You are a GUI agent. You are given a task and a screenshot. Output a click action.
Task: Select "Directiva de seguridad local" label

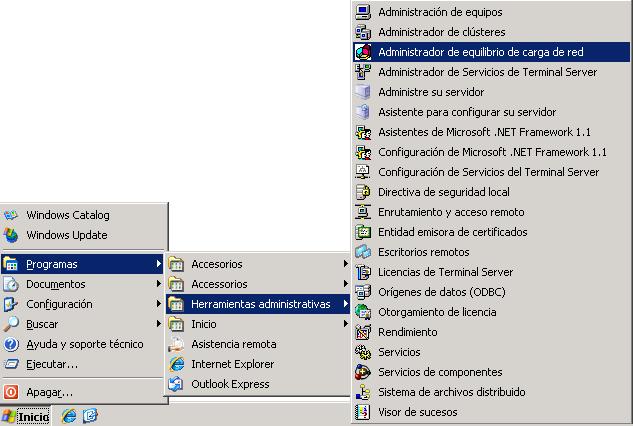[x=444, y=192]
